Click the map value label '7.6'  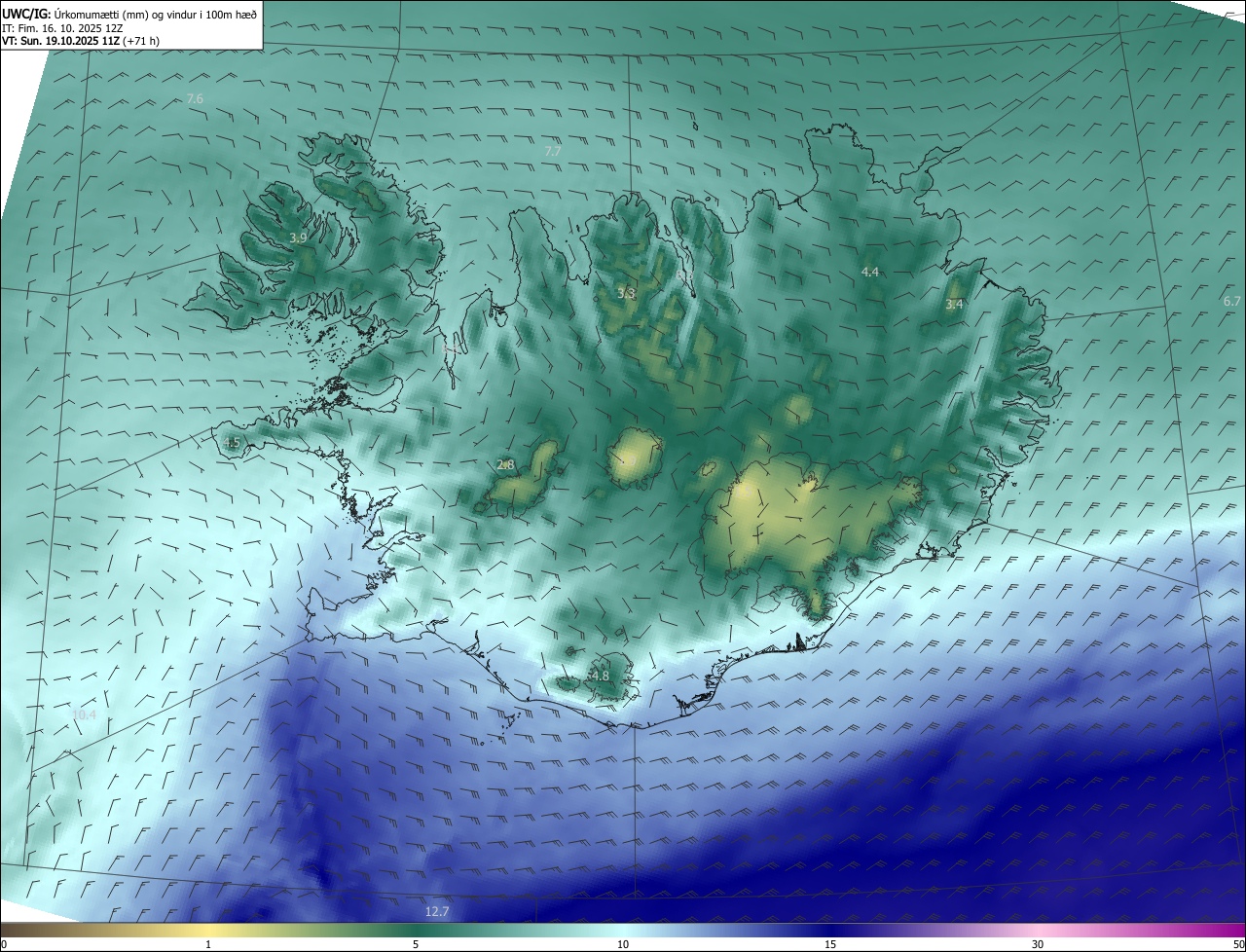(x=195, y=99)
